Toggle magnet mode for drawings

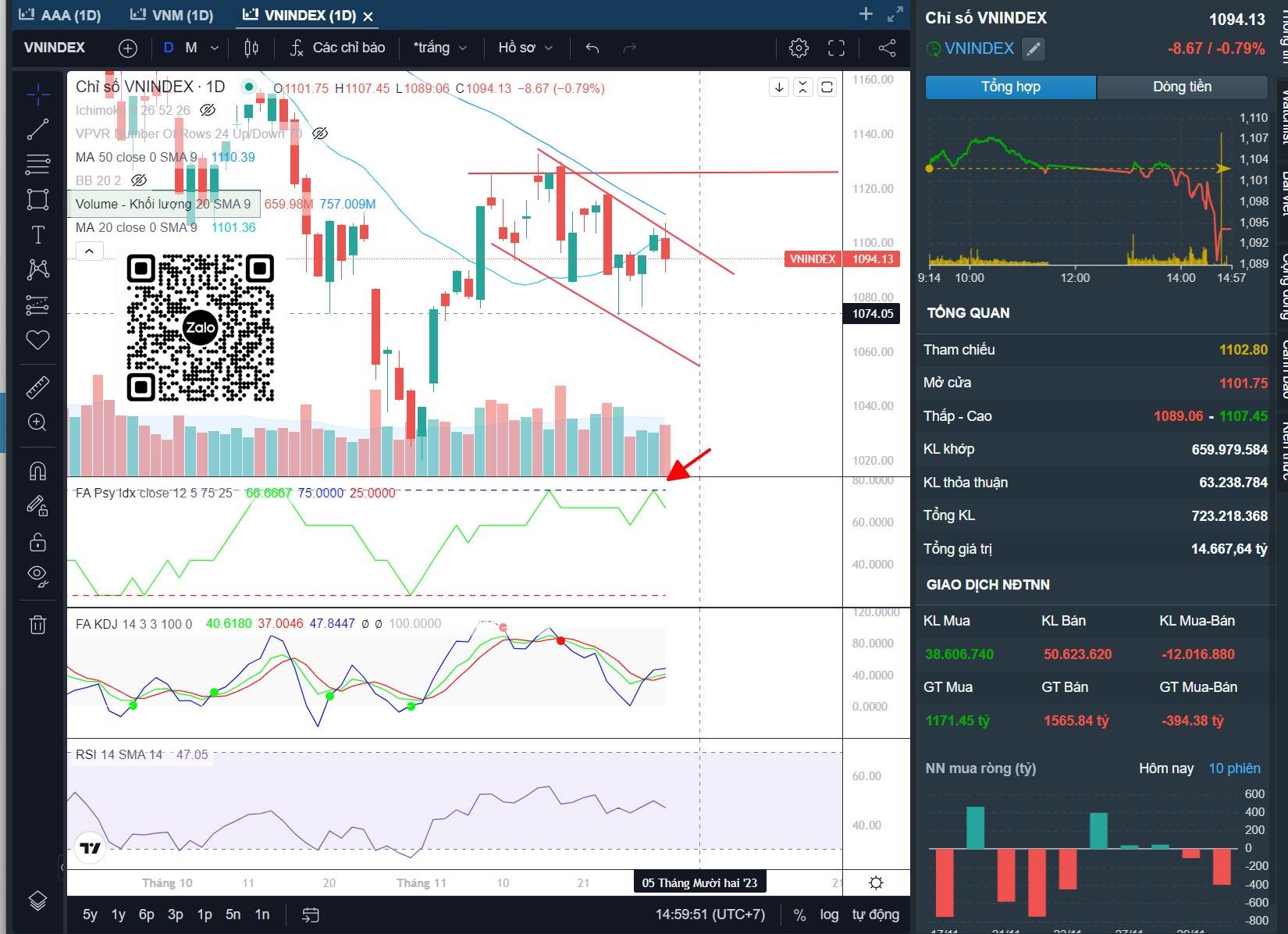coord(37,470)
